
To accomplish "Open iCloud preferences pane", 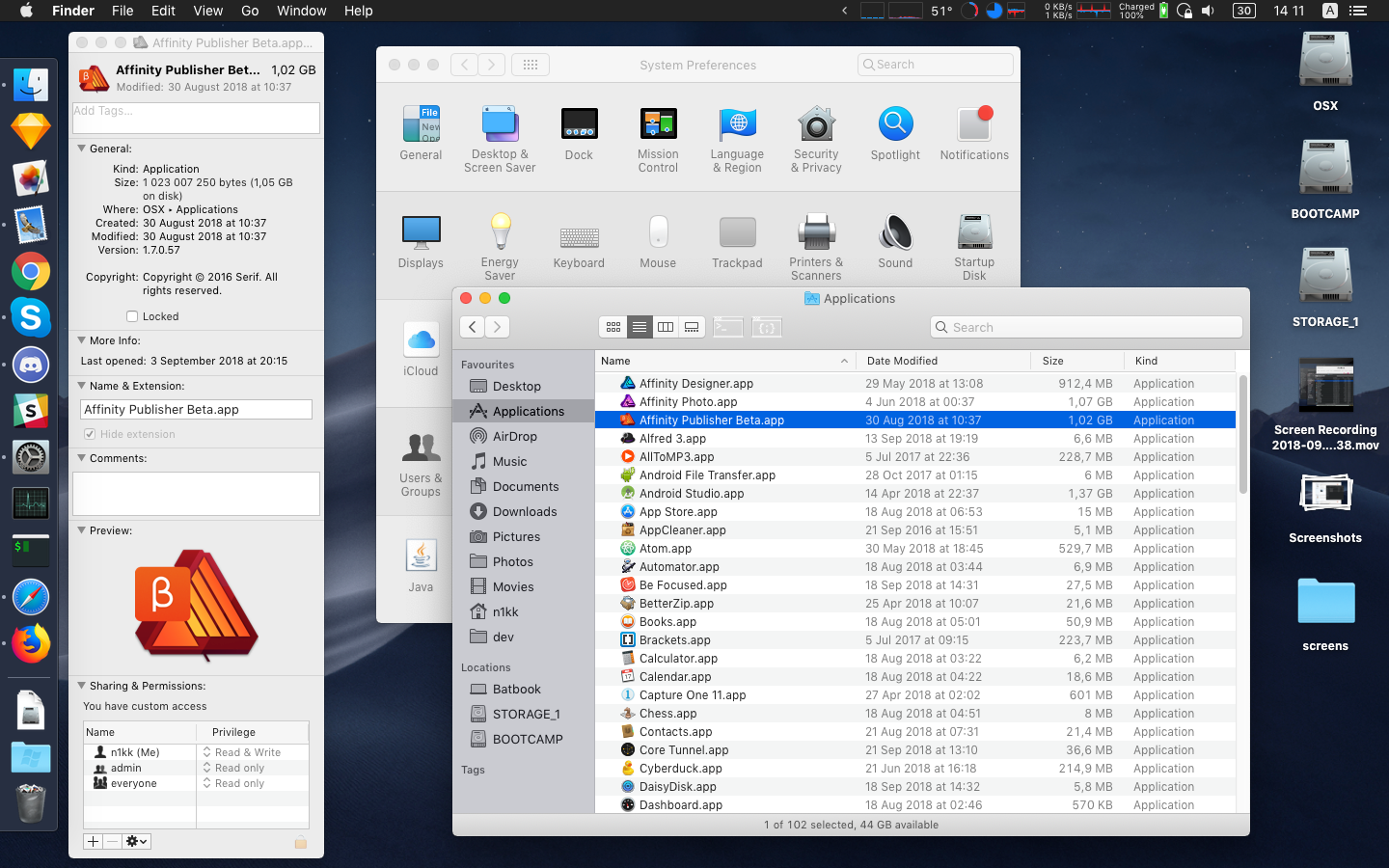I will click(421, 349).
